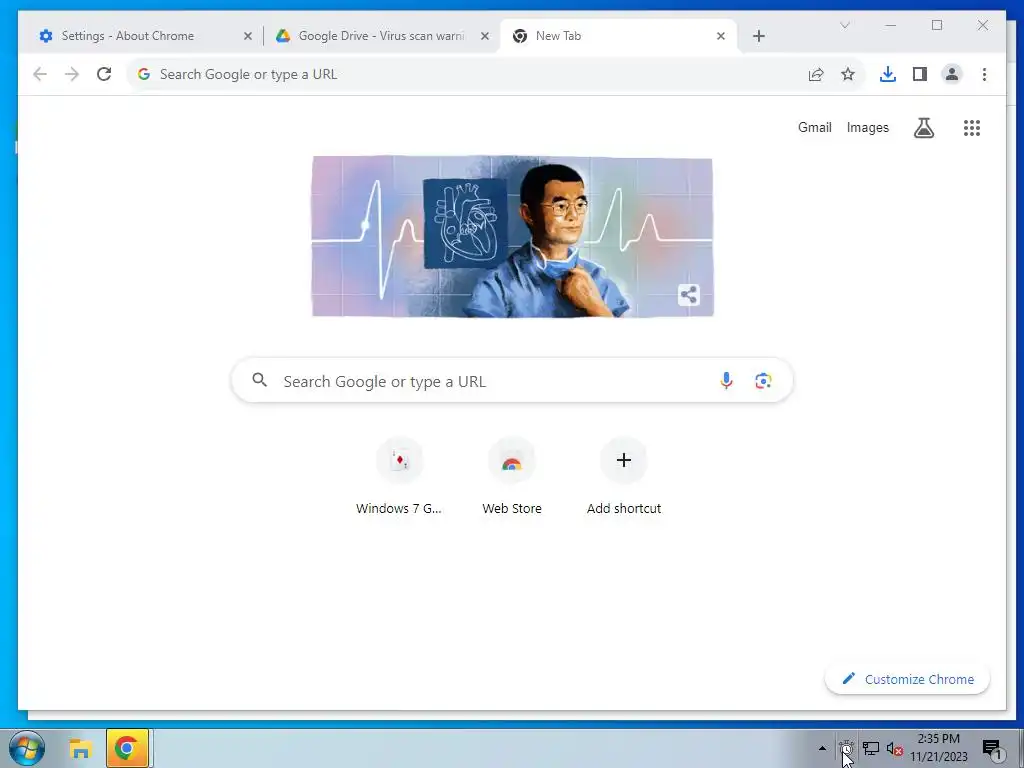The width and height of the screenshot is (1024, 768).
Task: Open Search Labs flask icon
Action: (x=923, y=128)
